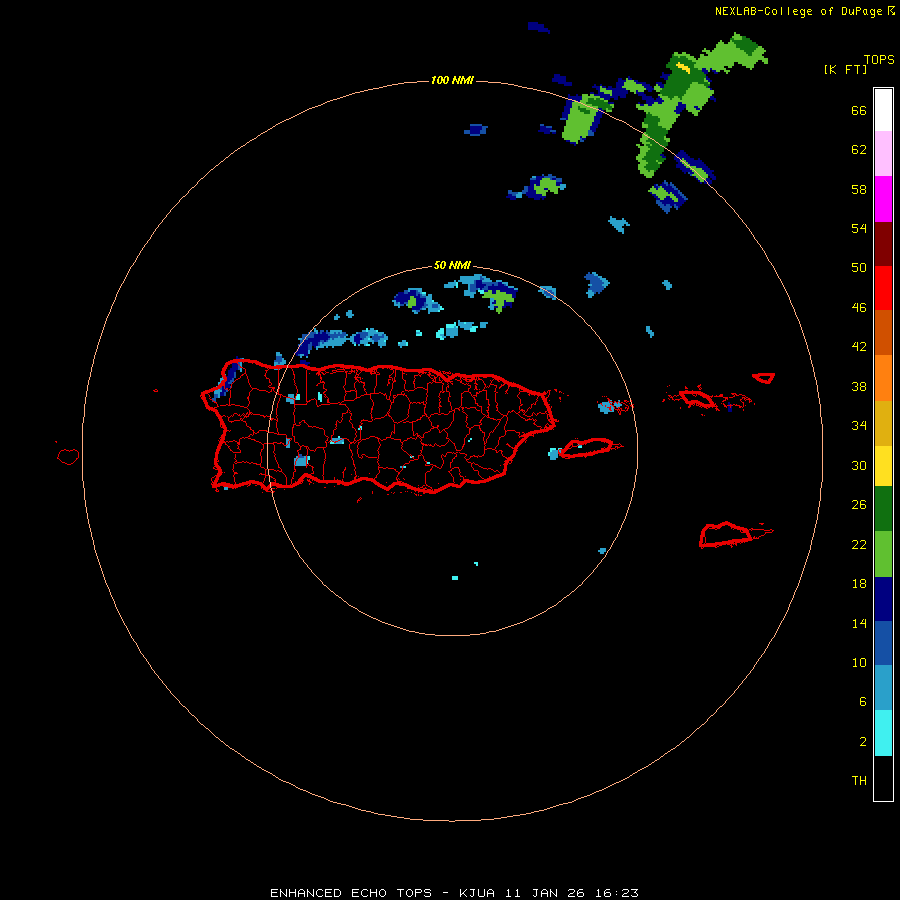Click the 'TH' legend label text
Image resolution: width=900 pixels, height=900 pixels.
click(x=859, y=781)
